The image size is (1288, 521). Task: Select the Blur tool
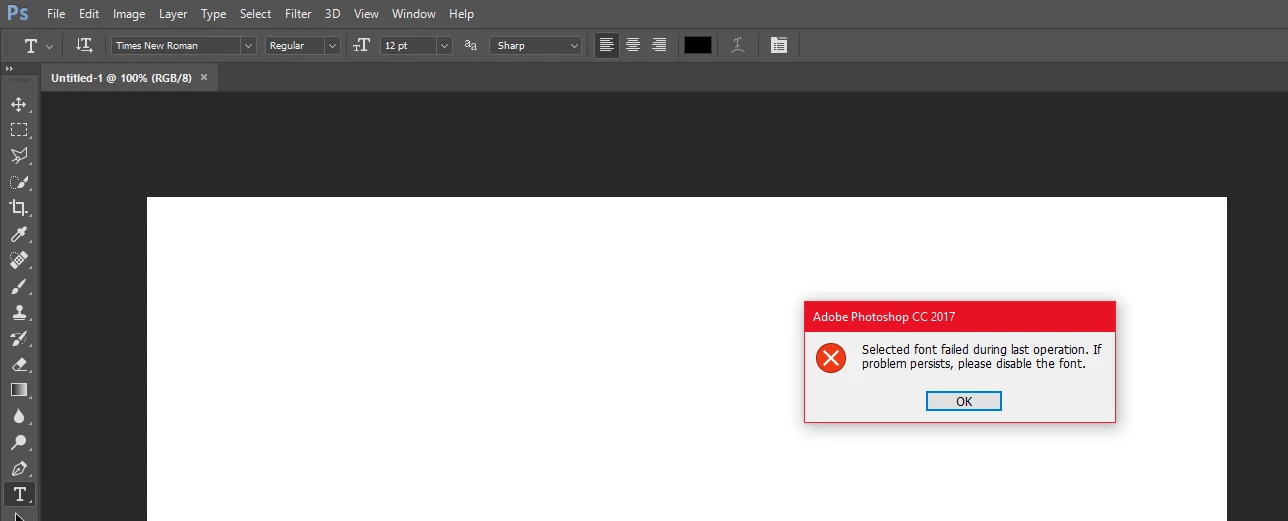18,416
